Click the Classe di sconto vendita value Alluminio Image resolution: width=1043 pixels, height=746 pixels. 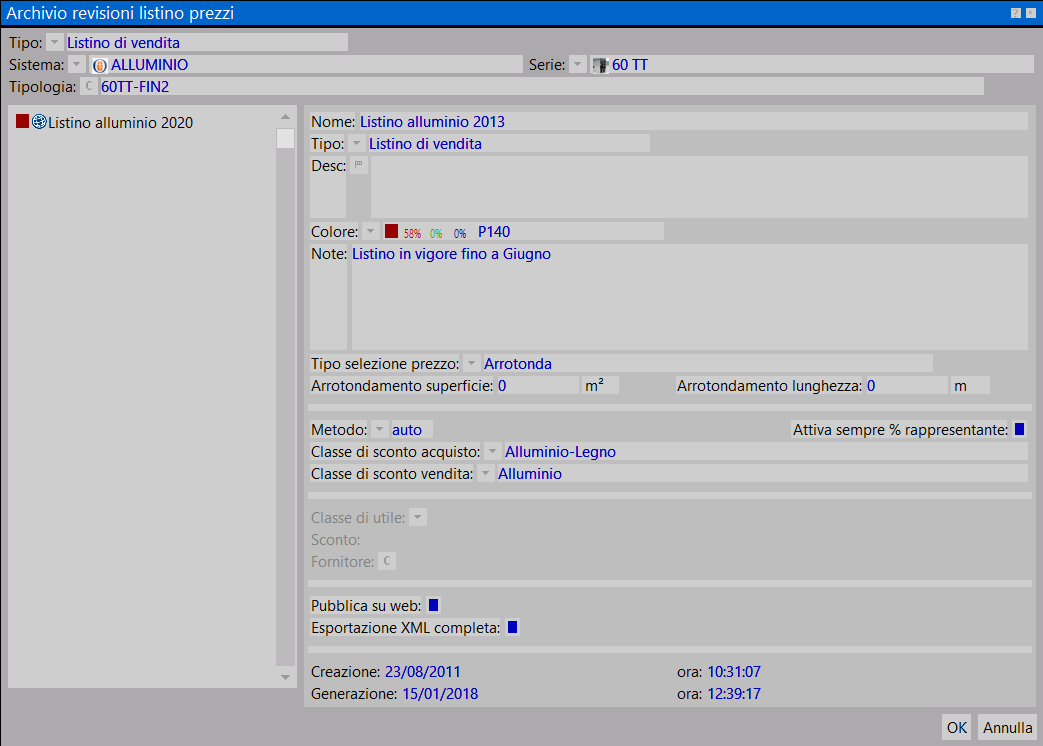coord(529,474)
